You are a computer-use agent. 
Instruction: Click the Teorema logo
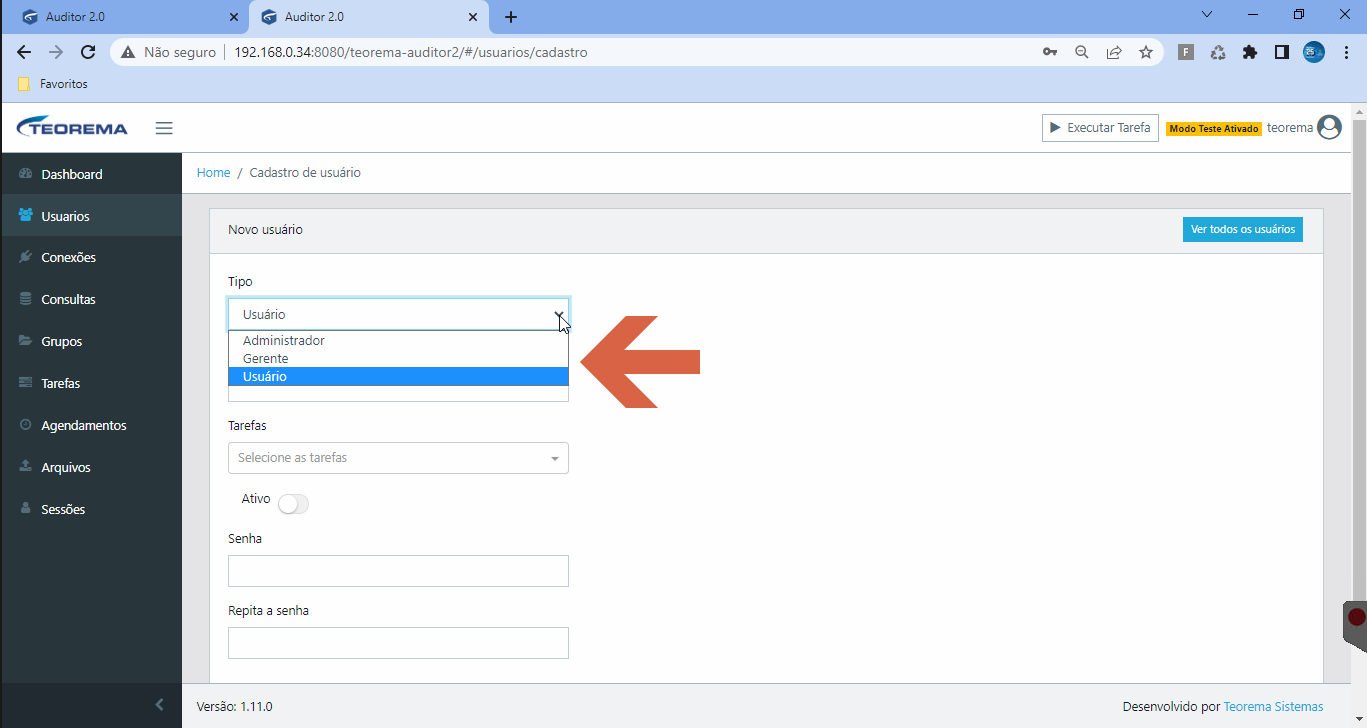click(73, 127)
